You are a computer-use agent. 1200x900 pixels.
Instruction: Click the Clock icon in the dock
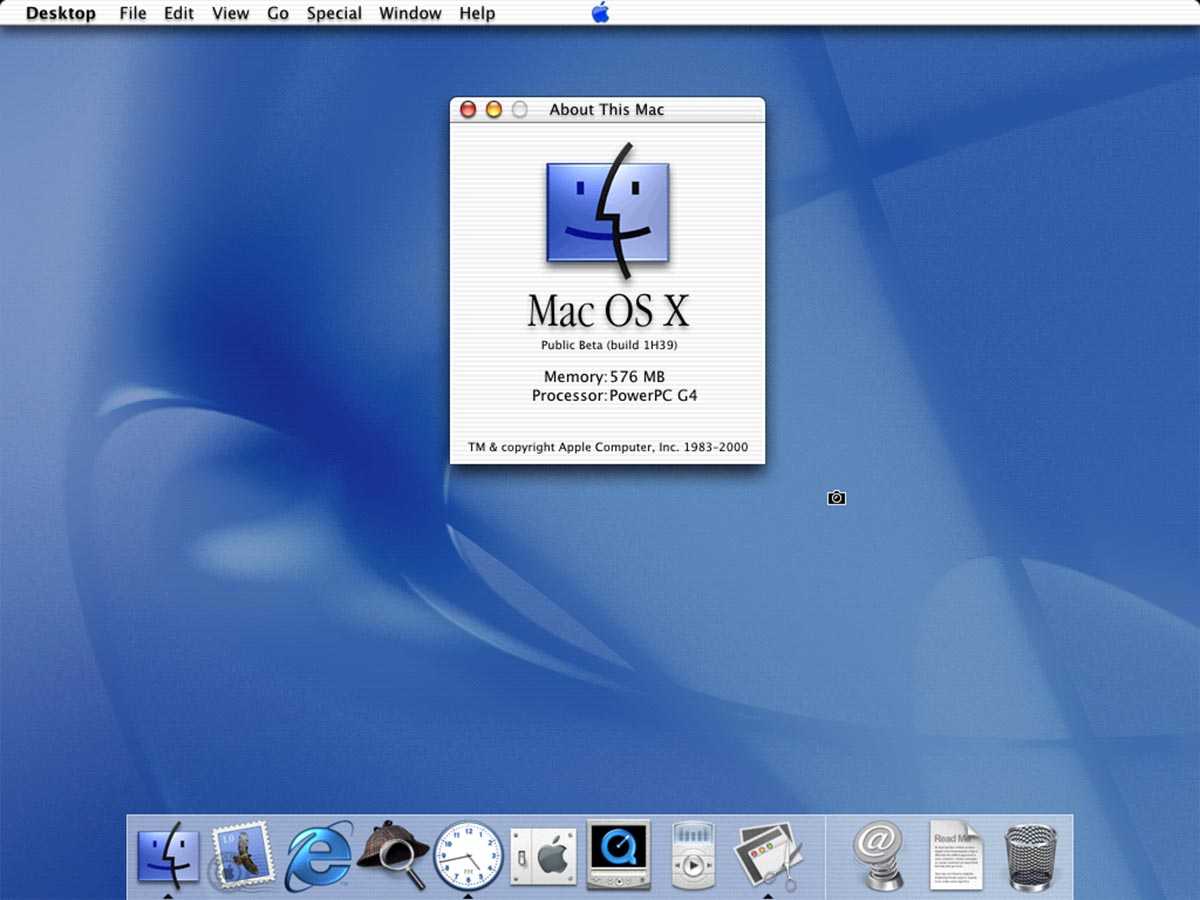pyautogui.click(x=468, y=856)
